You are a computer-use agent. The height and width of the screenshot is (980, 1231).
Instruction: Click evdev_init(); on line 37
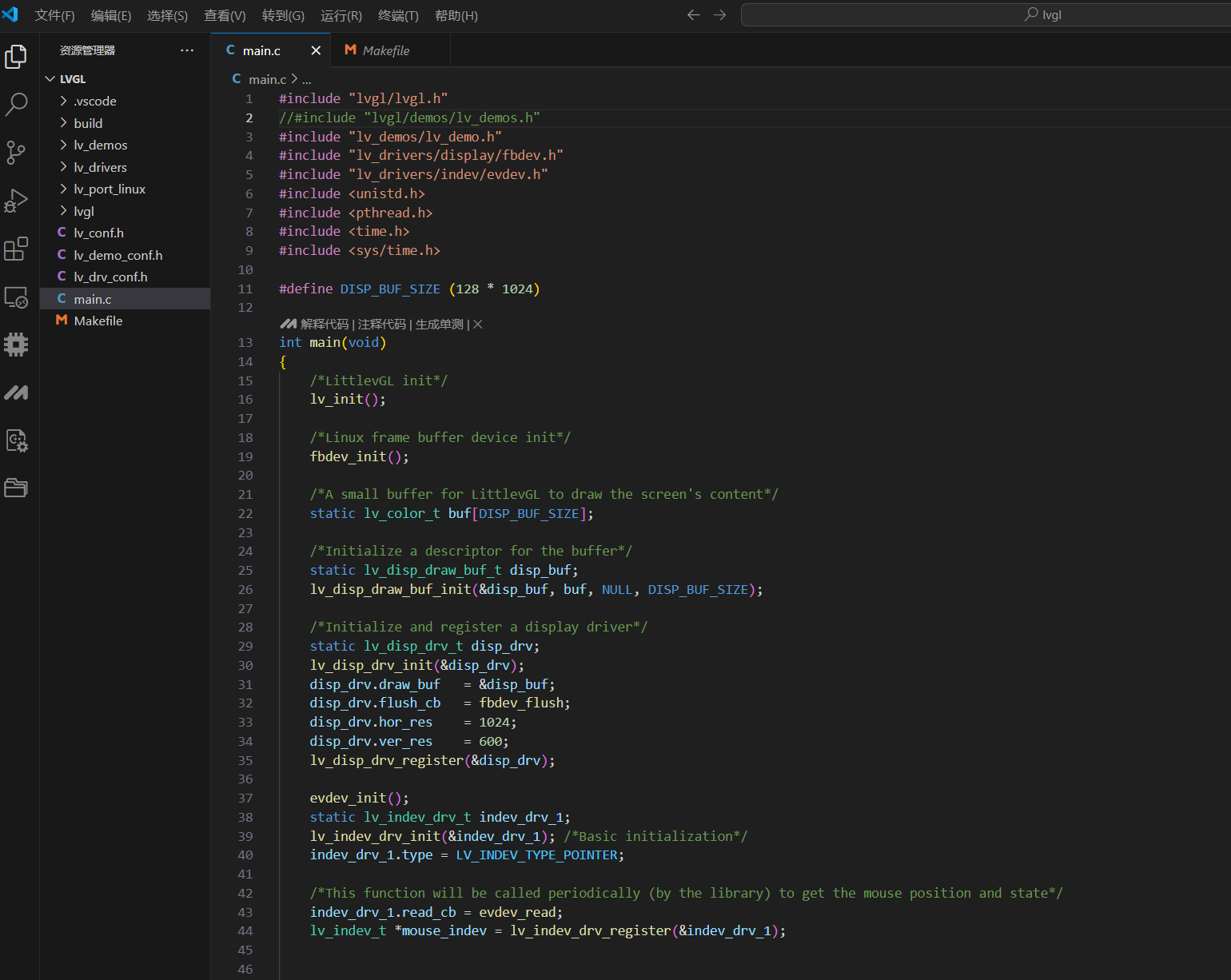[x=360, y=798]
